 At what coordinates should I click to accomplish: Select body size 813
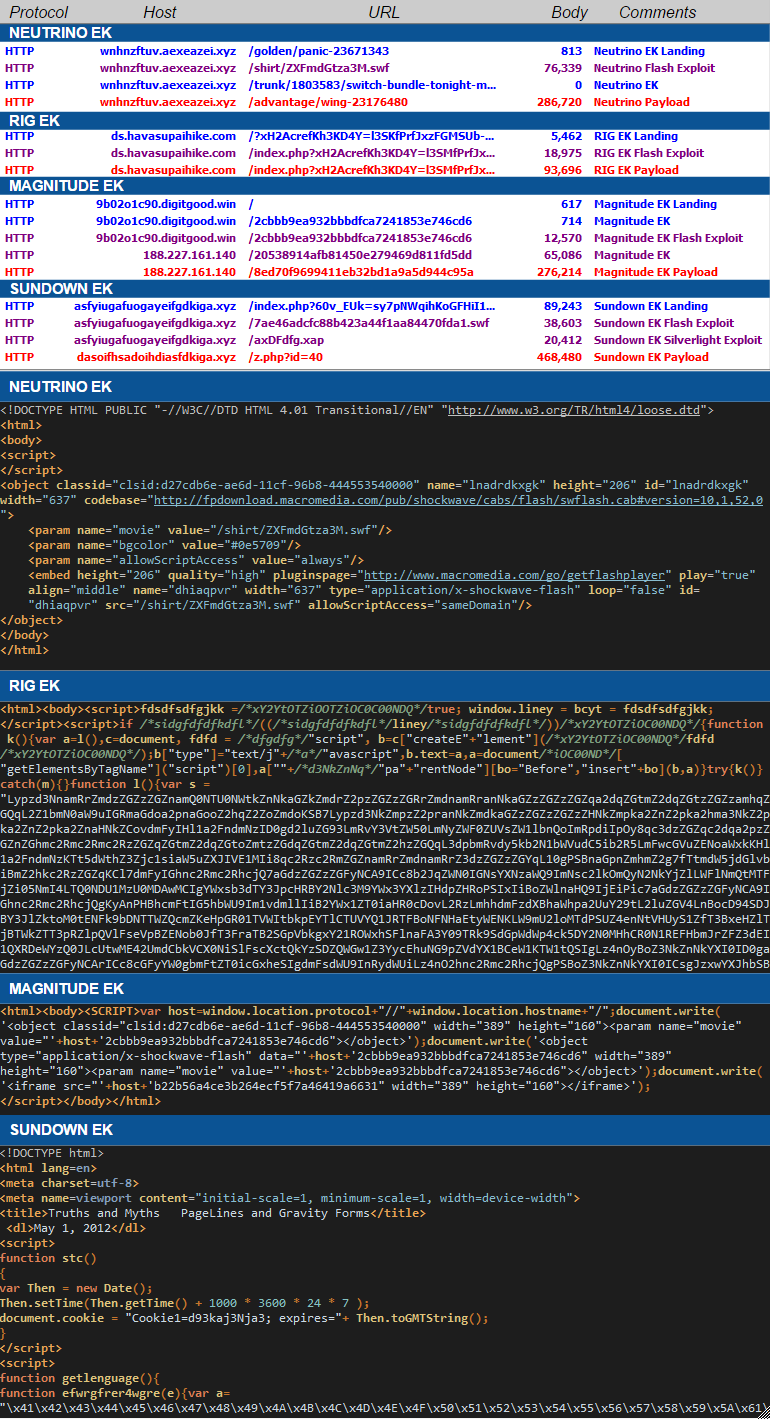pos(571,51)
